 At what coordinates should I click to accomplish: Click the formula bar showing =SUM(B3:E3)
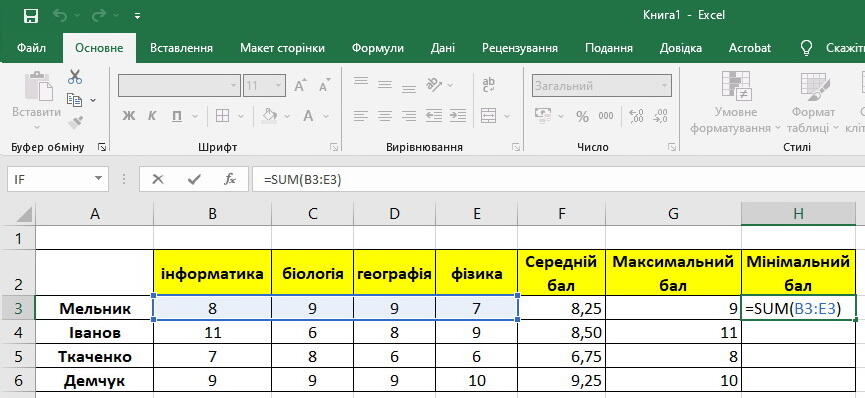[558, 179]
